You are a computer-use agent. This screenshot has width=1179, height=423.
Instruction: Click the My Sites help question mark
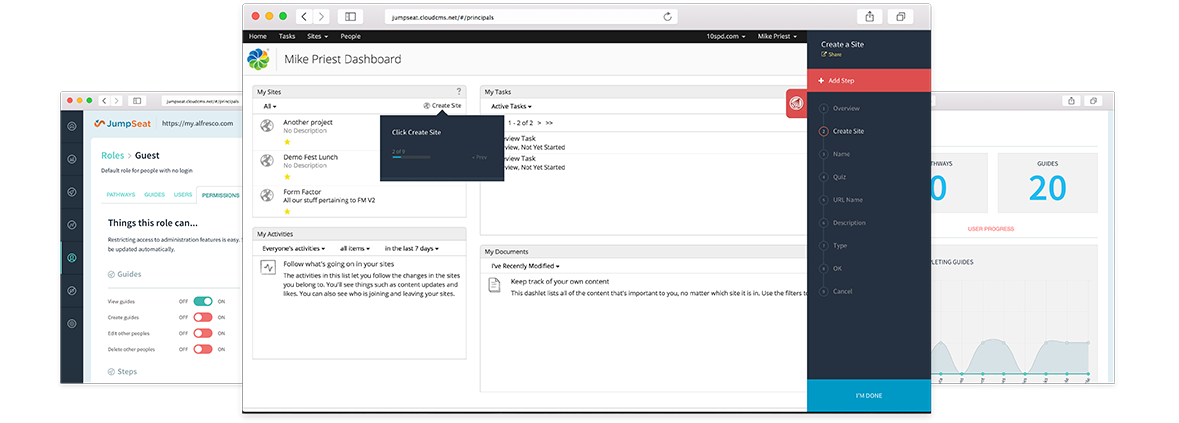(458, 92)
